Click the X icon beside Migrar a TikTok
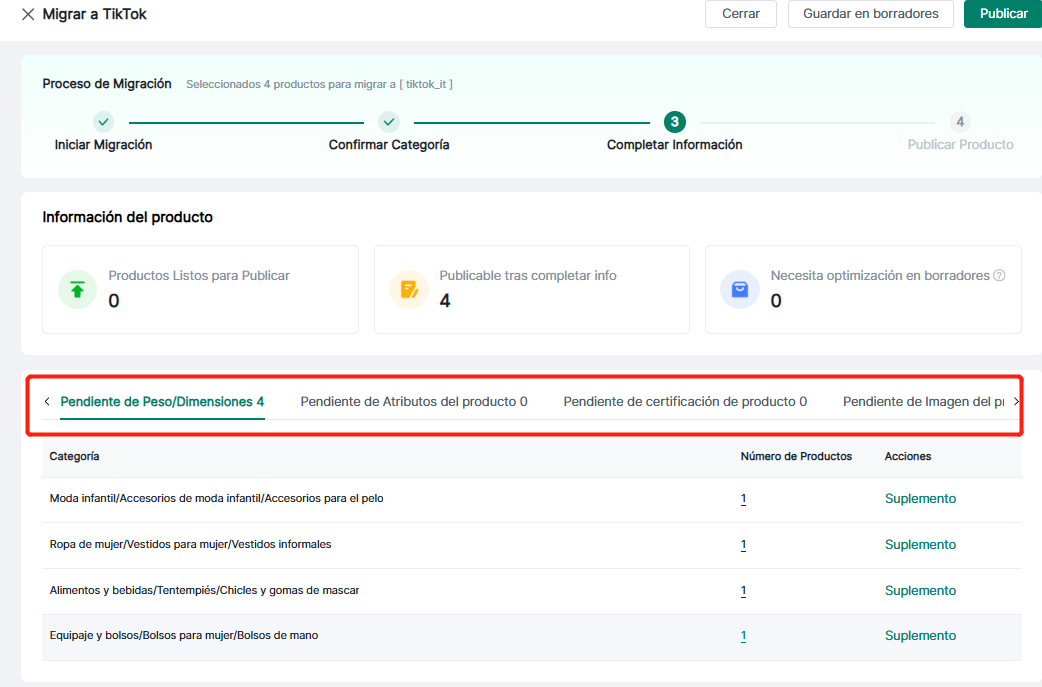Image resolution: width=1042 pixels, height=687 pixels. coord(28,15)
